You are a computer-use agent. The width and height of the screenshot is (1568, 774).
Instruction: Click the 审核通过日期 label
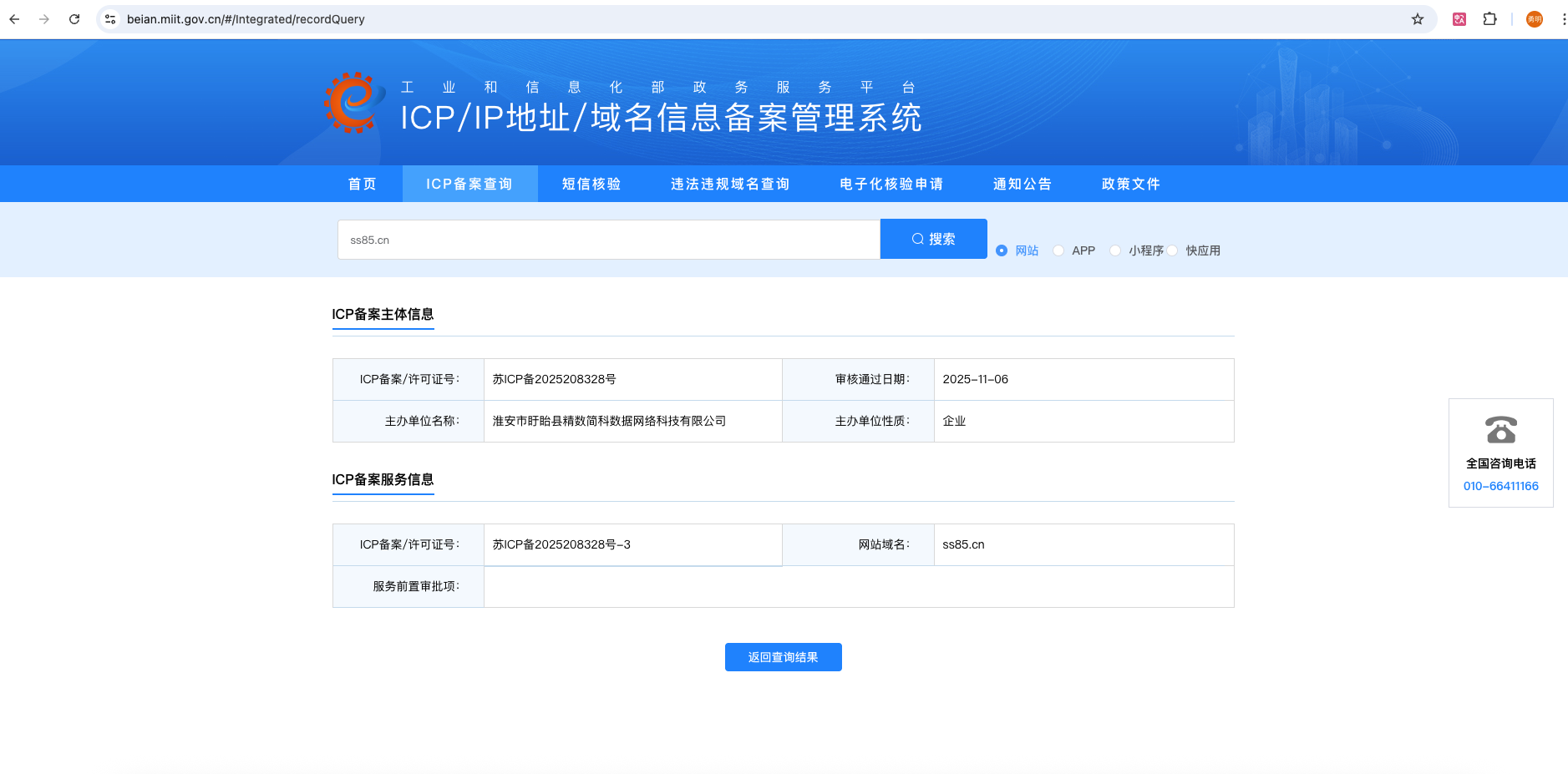point(872,379)
